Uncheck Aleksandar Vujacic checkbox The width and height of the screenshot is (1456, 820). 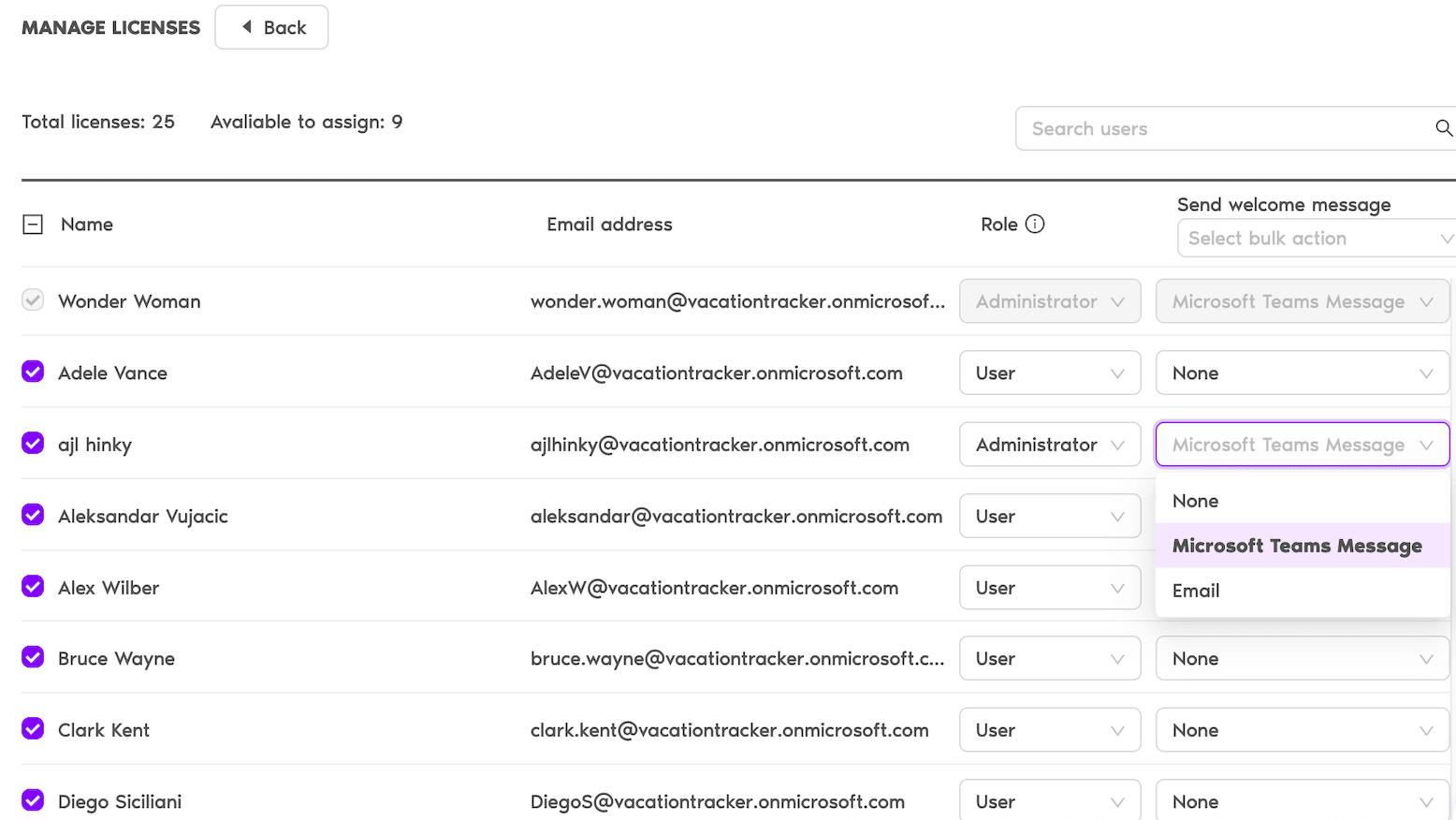[x=33, y=515]
